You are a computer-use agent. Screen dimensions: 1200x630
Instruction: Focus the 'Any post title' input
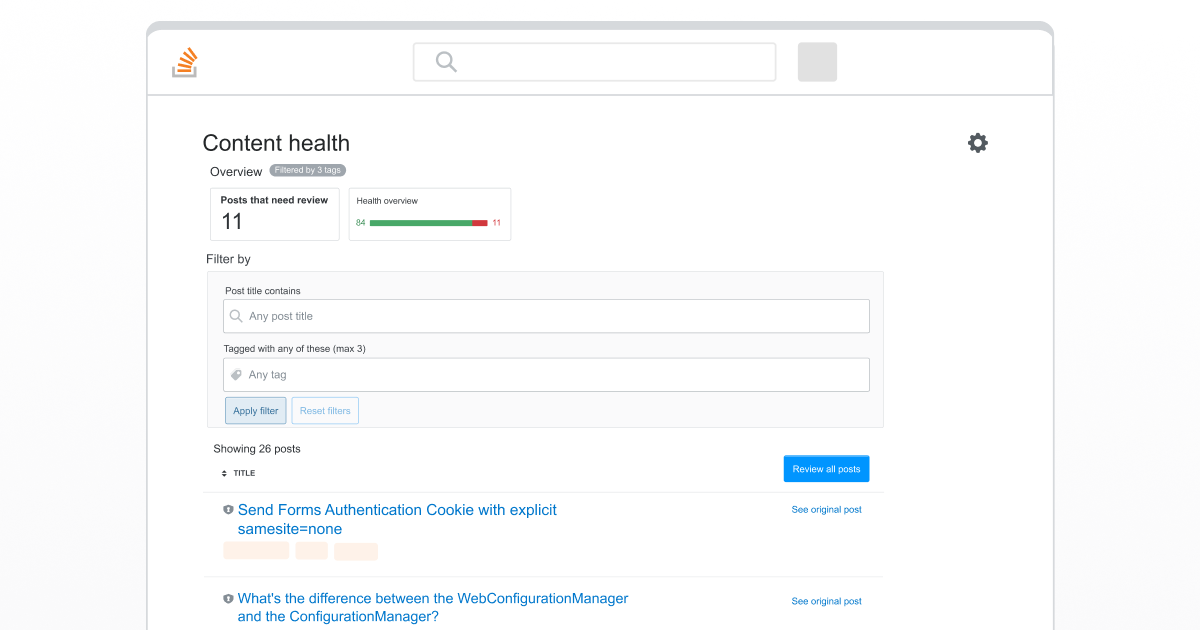click(546, 316)
